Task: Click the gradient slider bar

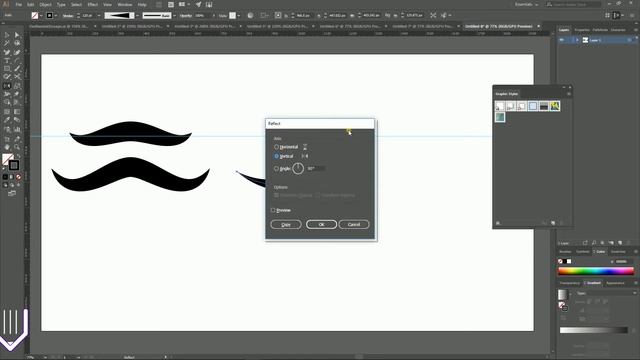Action: pyautogui.click(x=593, y=330)
